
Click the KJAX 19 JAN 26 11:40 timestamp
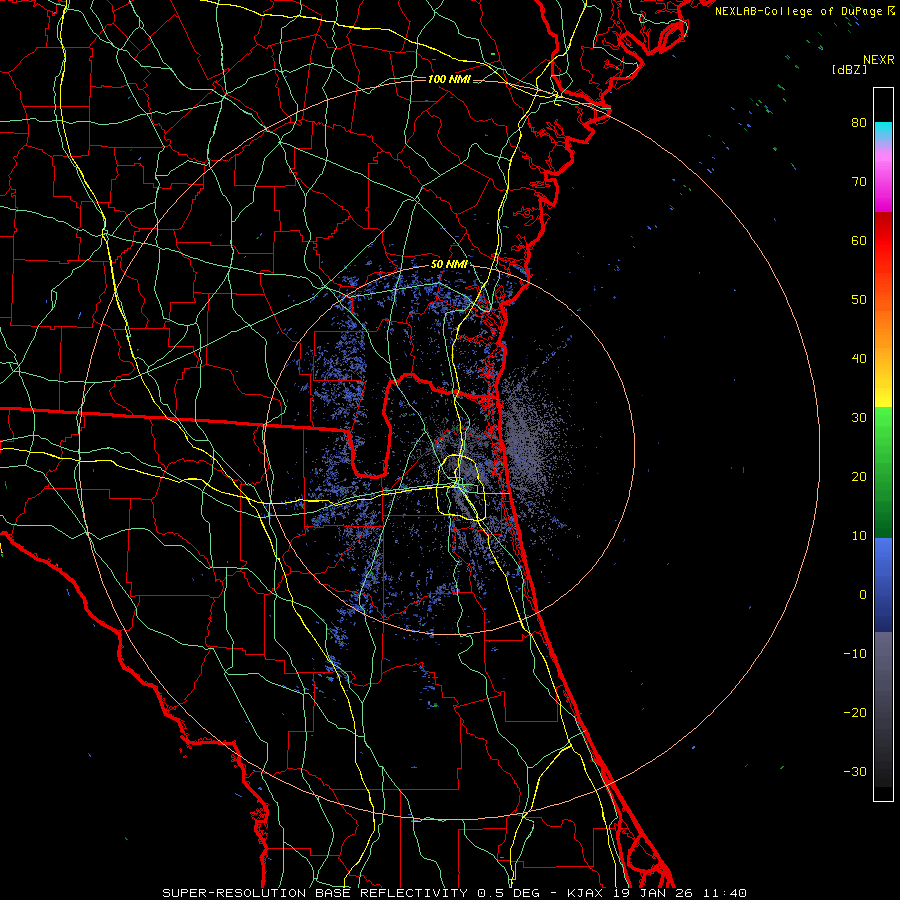click(x=657, y=893)
